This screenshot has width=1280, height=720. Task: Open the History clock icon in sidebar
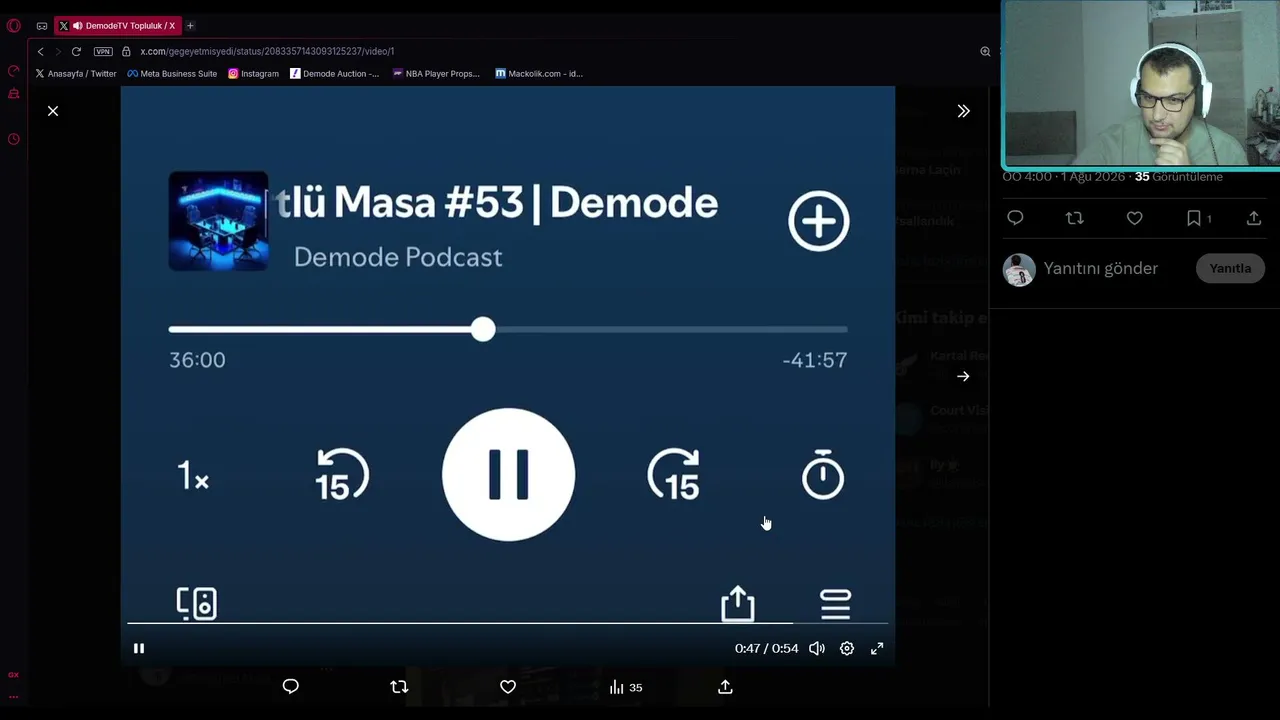point(14,139)
